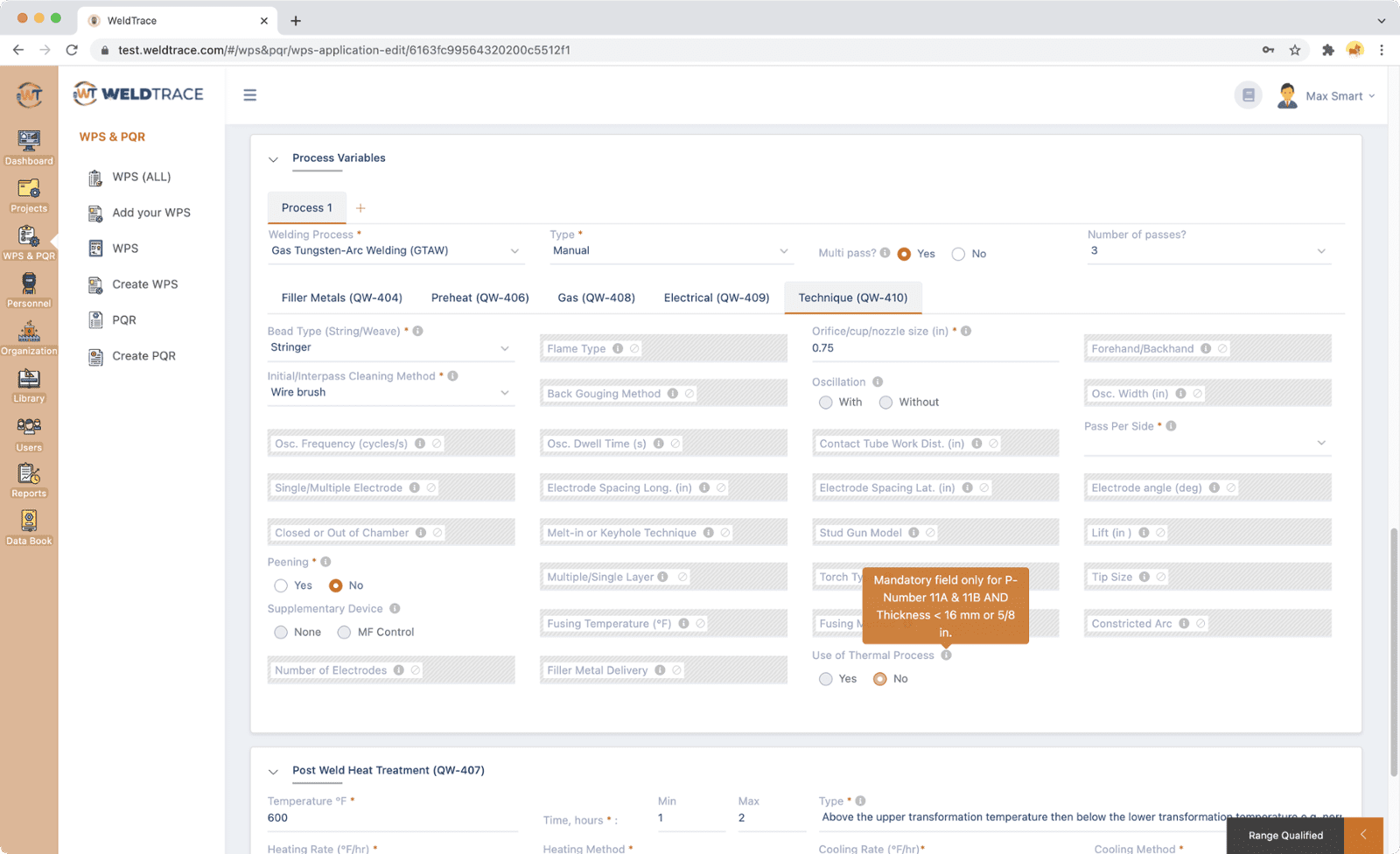
Task: Select Yes for Peening
Action: pyautogui.click(x=281, y=586)
